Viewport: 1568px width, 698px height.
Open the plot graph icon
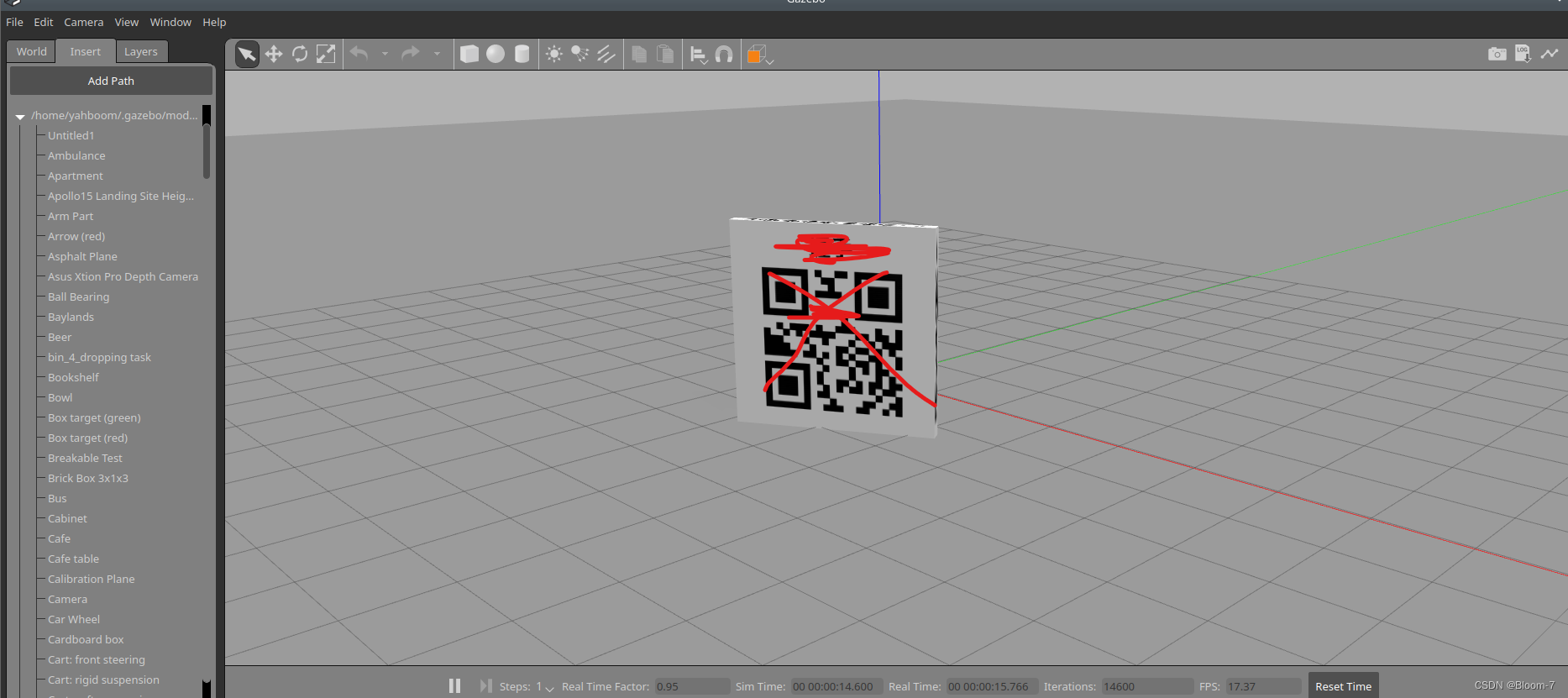(1550, 54)
